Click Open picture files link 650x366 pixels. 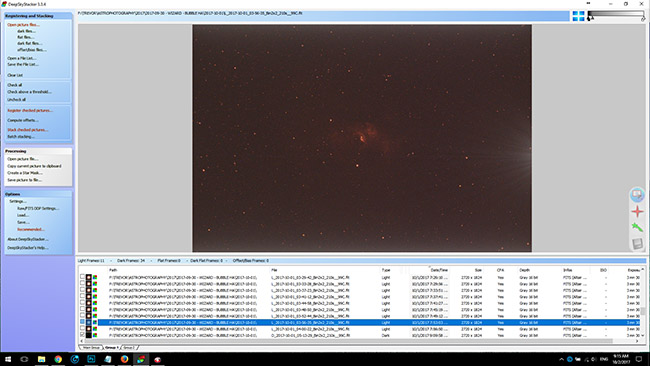23,25
